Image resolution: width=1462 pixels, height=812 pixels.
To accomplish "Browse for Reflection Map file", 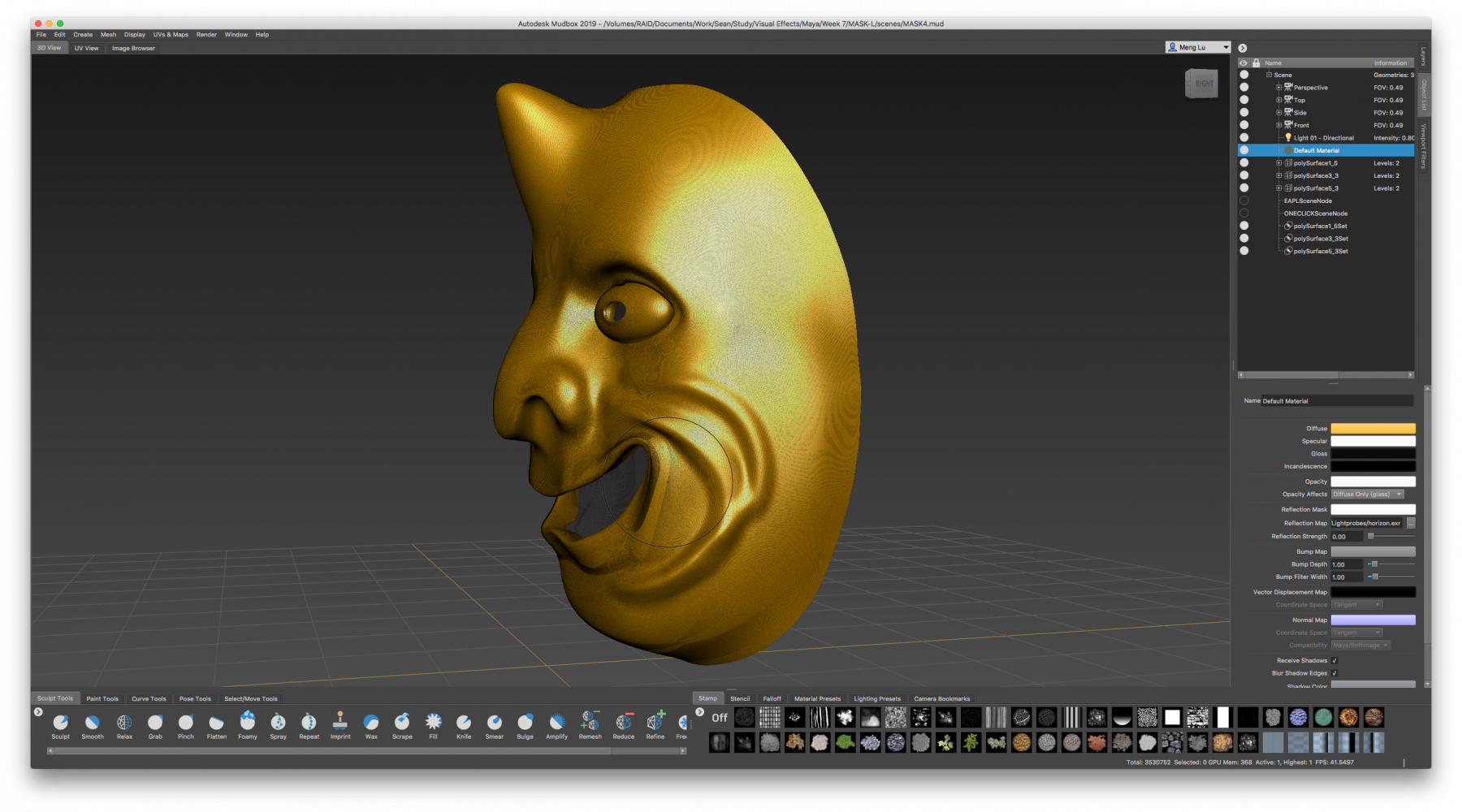I will [x=1411, y=523].
